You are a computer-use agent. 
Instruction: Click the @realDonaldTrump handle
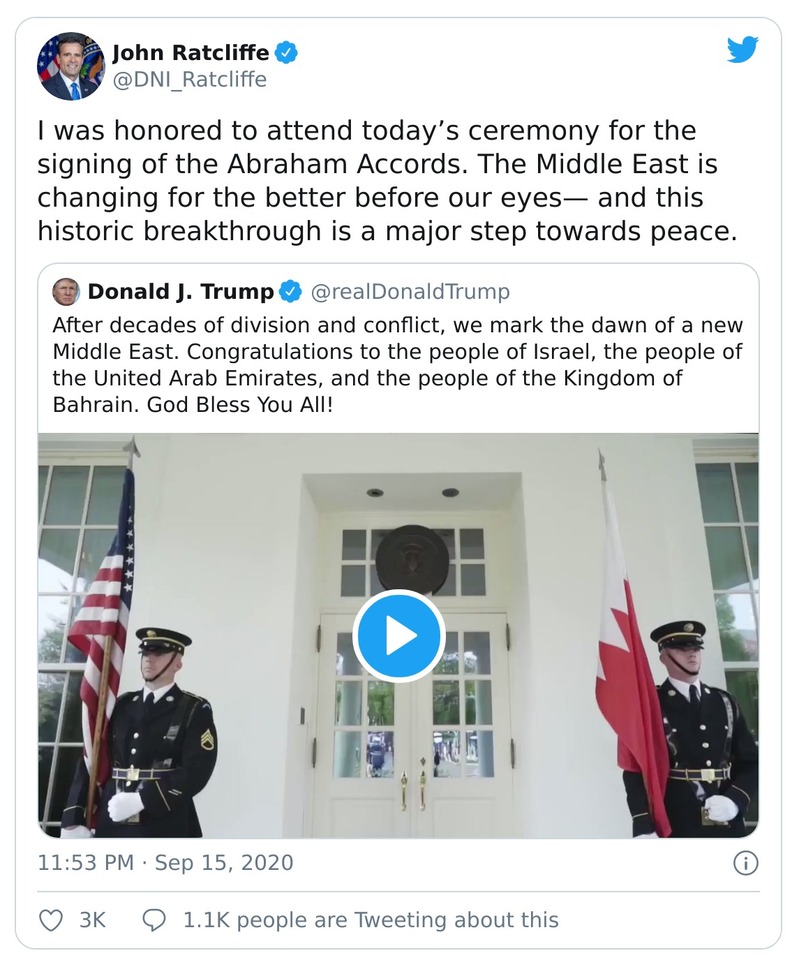(x=410, y=292)
